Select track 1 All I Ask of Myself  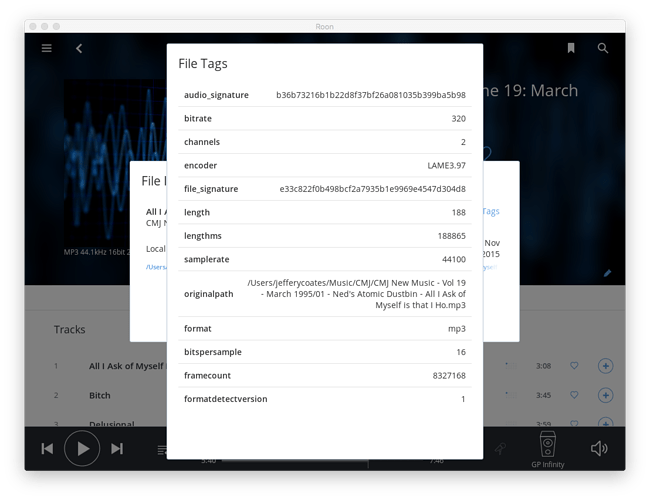127,366
